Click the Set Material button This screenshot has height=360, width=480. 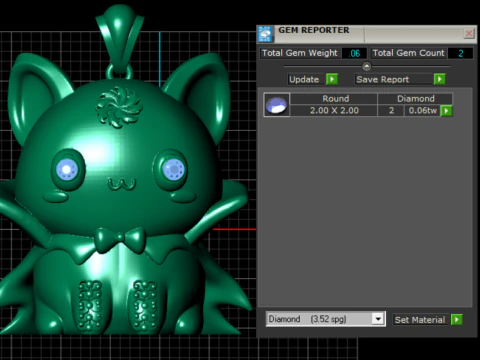click(x=420, y=320)
